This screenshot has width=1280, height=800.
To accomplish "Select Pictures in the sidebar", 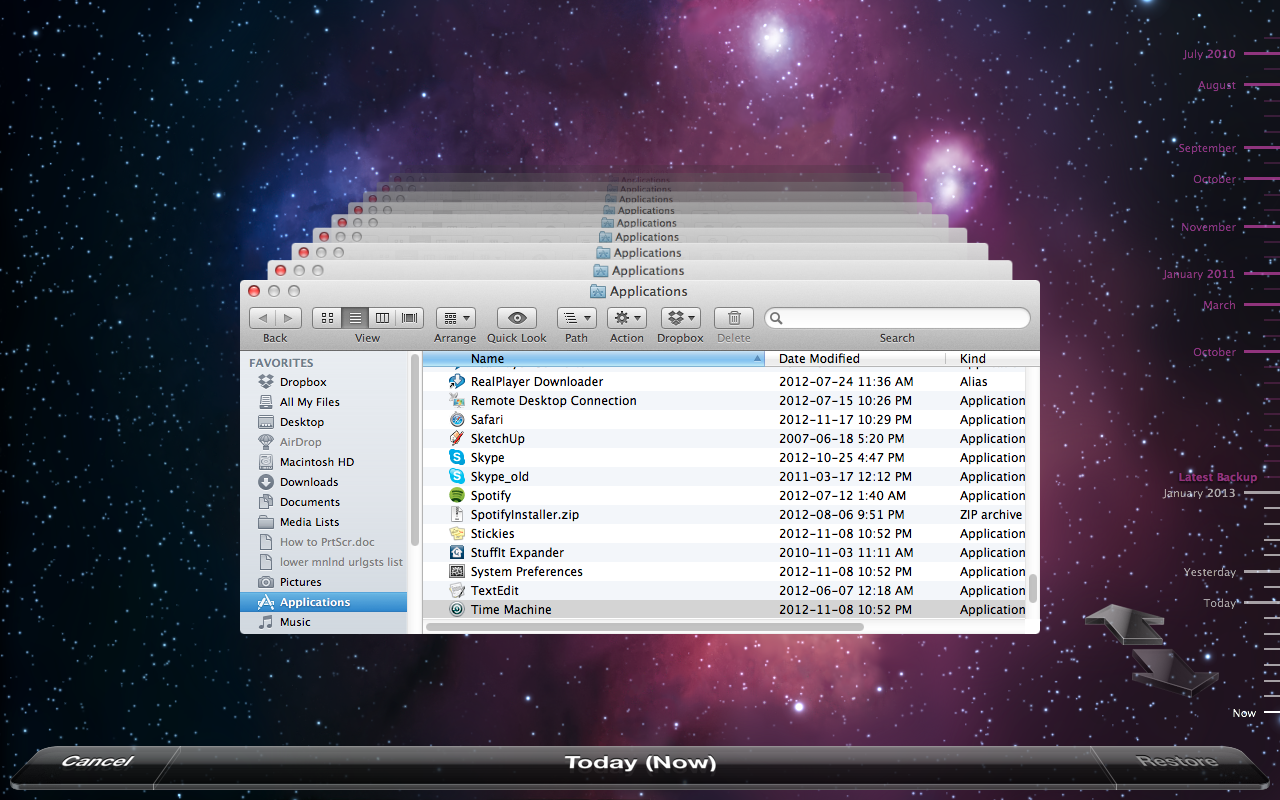I will coord(324,582).
